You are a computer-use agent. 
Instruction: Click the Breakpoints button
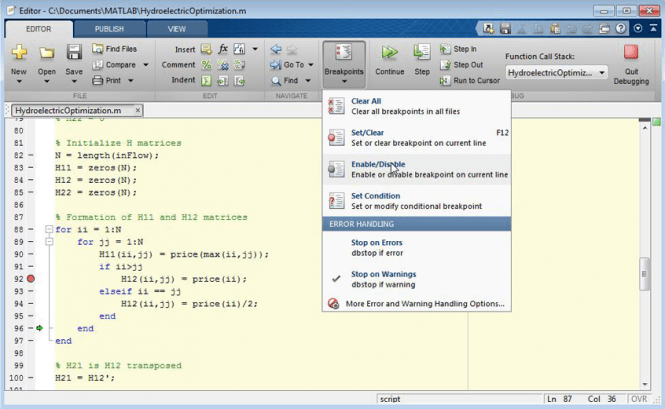click(x=344, y=63)
